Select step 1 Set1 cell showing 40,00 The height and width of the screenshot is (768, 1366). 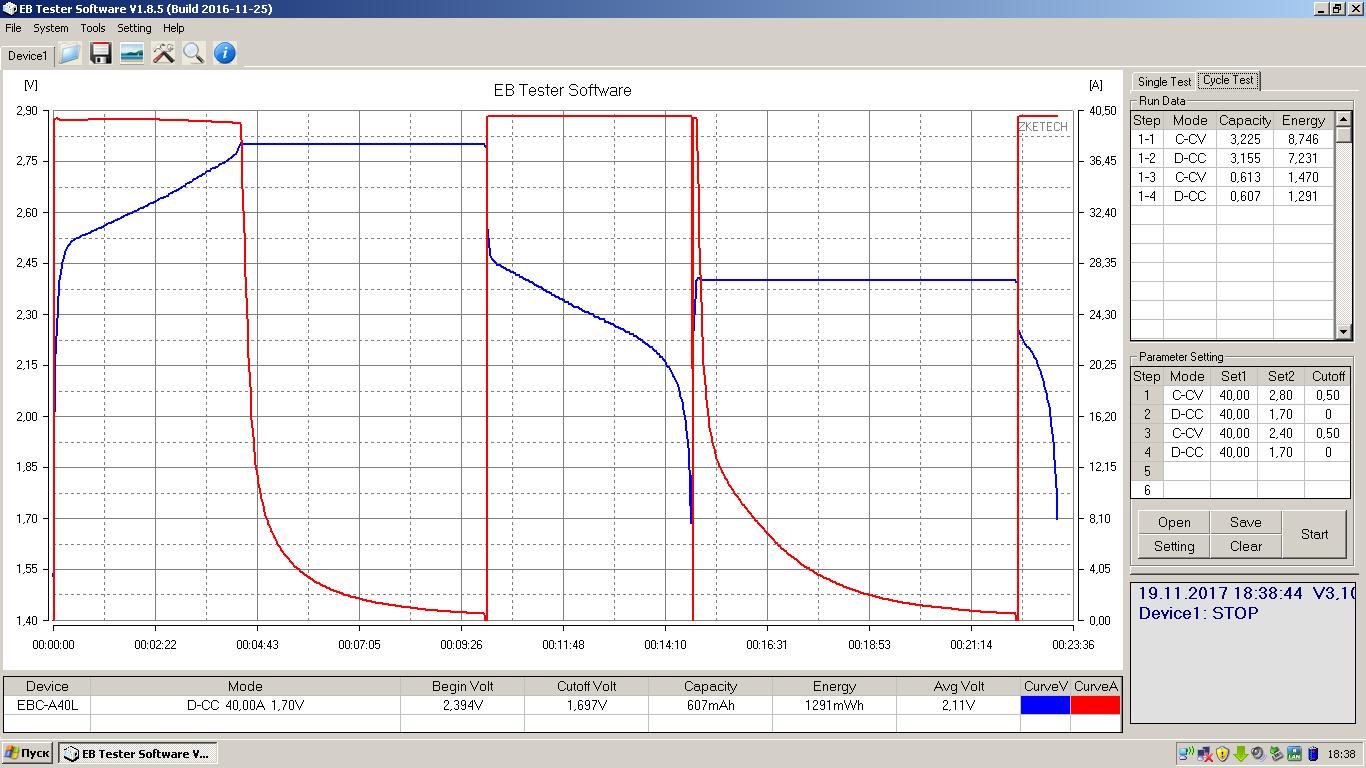(x=1234, y=395)
